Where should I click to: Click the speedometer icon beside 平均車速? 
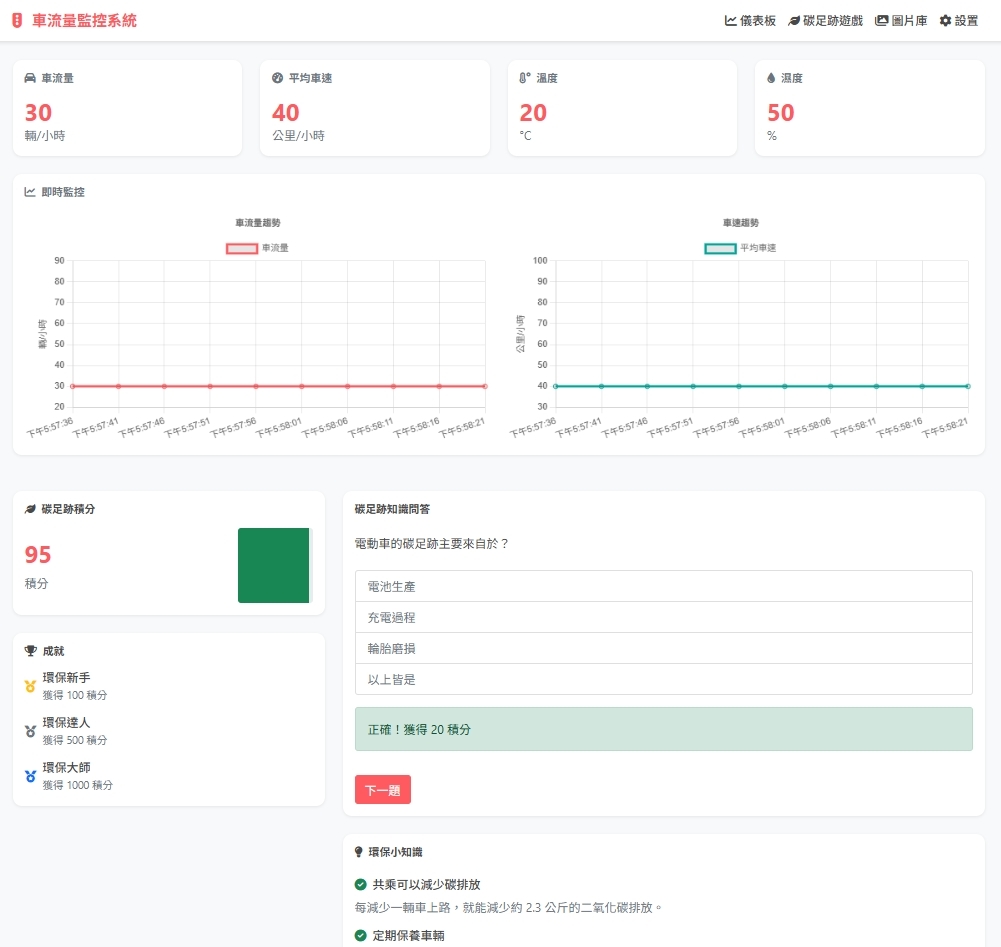coord(277,78)
